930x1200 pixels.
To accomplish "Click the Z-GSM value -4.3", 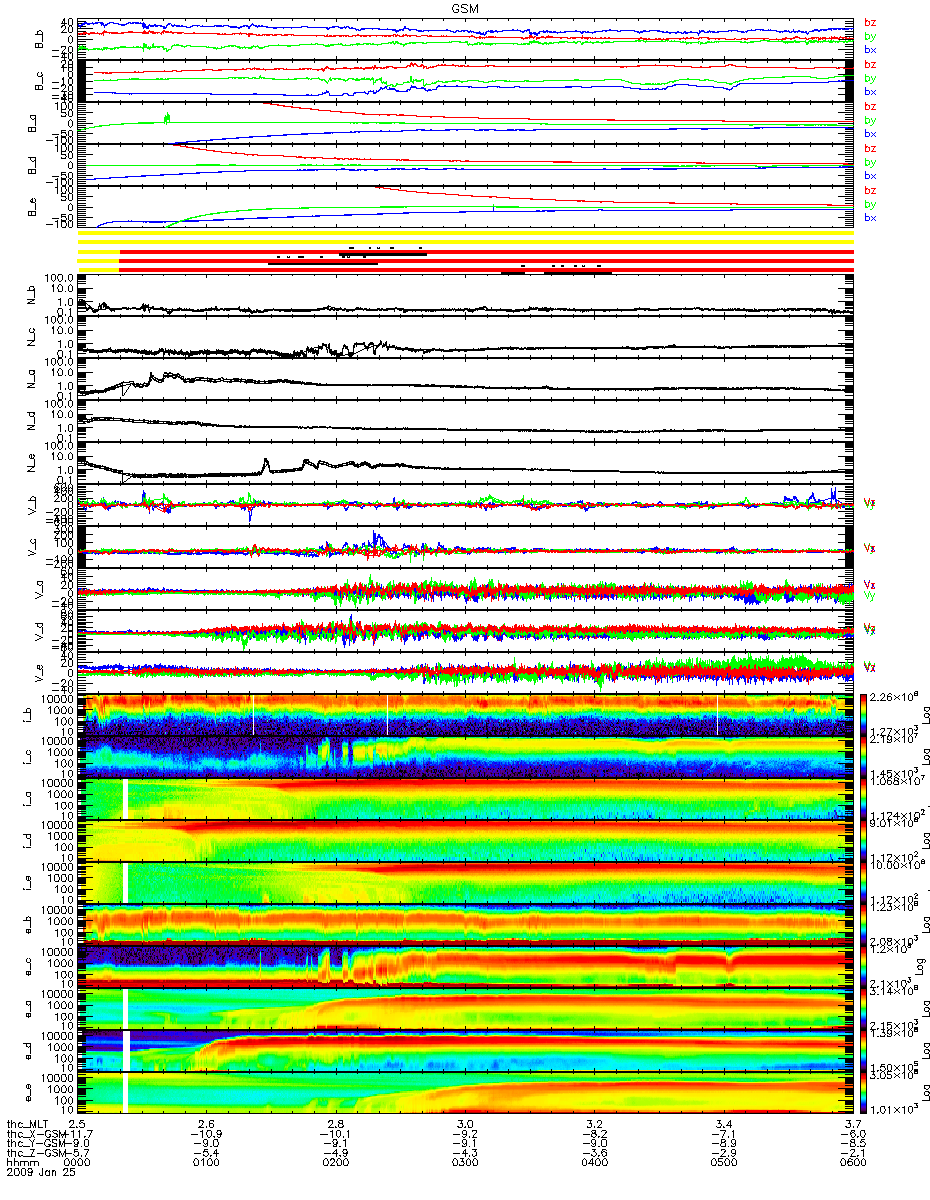I will coord(465,1155).
